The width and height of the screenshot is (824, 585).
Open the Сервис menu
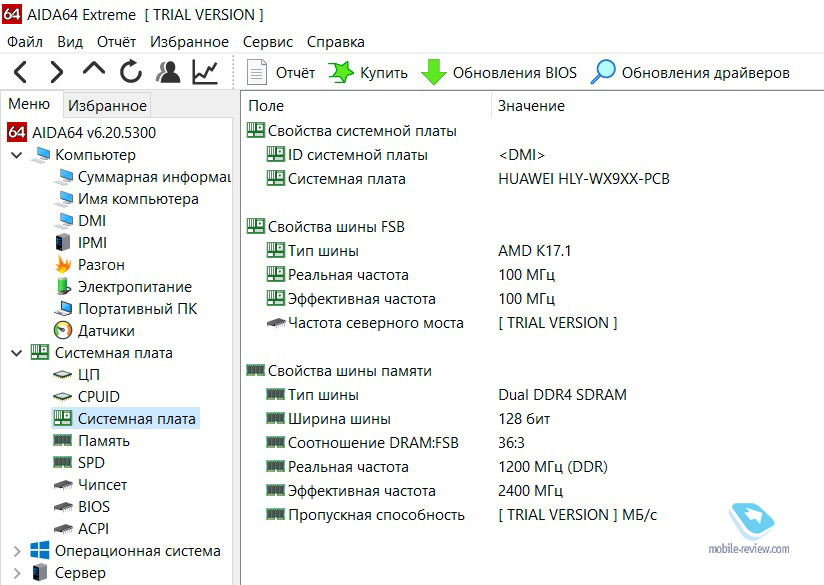267,42
